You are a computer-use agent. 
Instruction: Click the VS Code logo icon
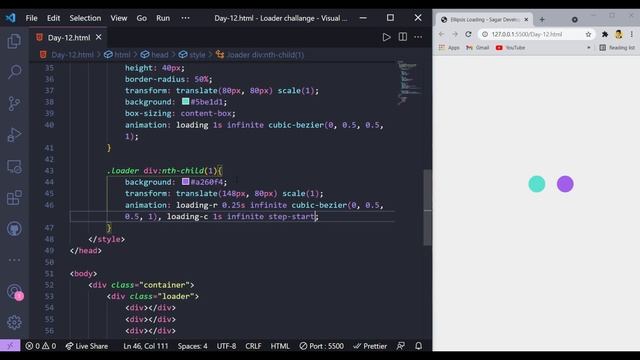pos(11,18)
